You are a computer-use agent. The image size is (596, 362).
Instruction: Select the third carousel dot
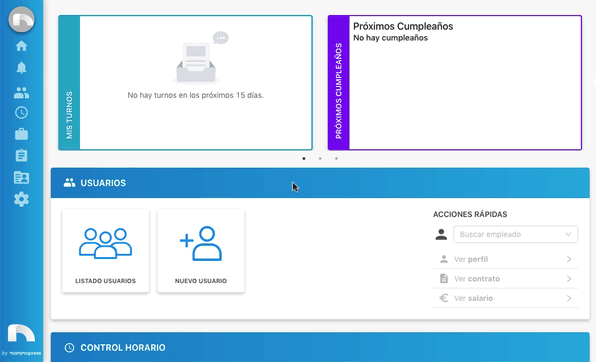tap(336, 159)
